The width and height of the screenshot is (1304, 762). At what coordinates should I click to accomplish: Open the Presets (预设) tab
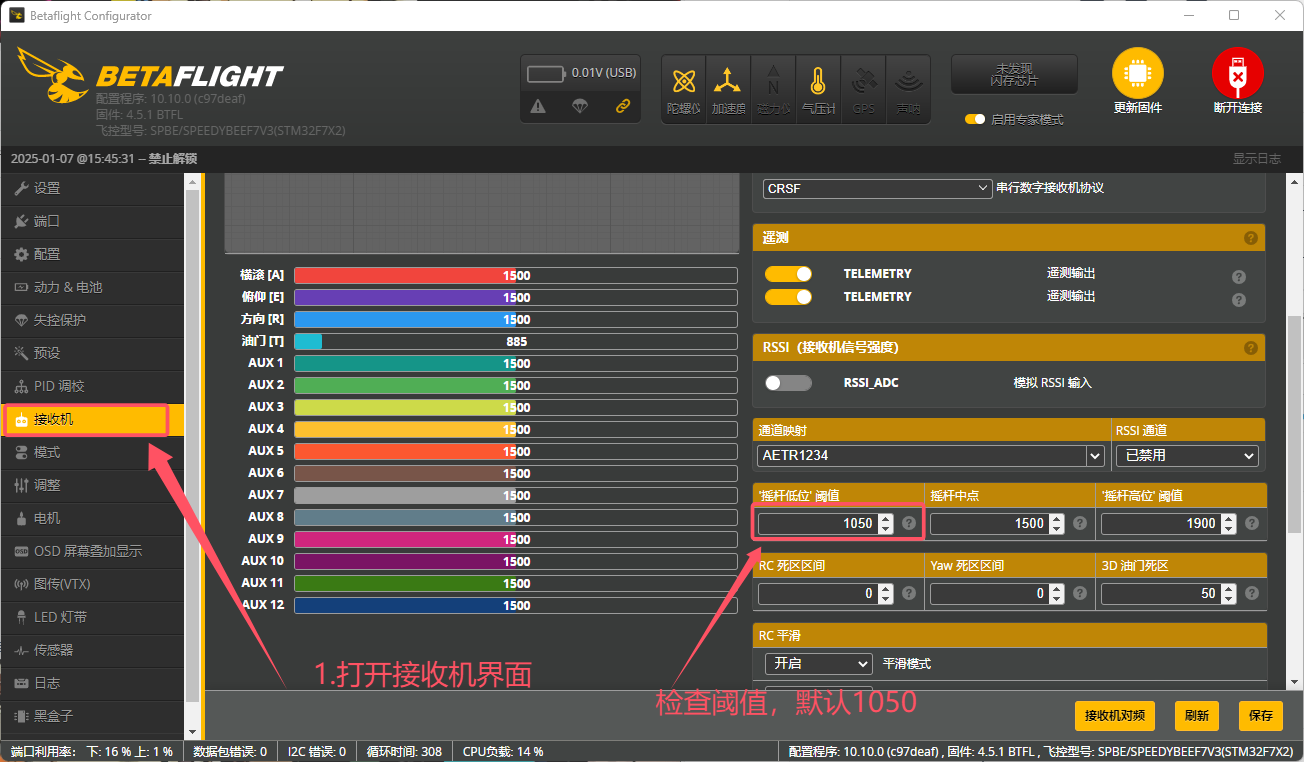[92, 353]
